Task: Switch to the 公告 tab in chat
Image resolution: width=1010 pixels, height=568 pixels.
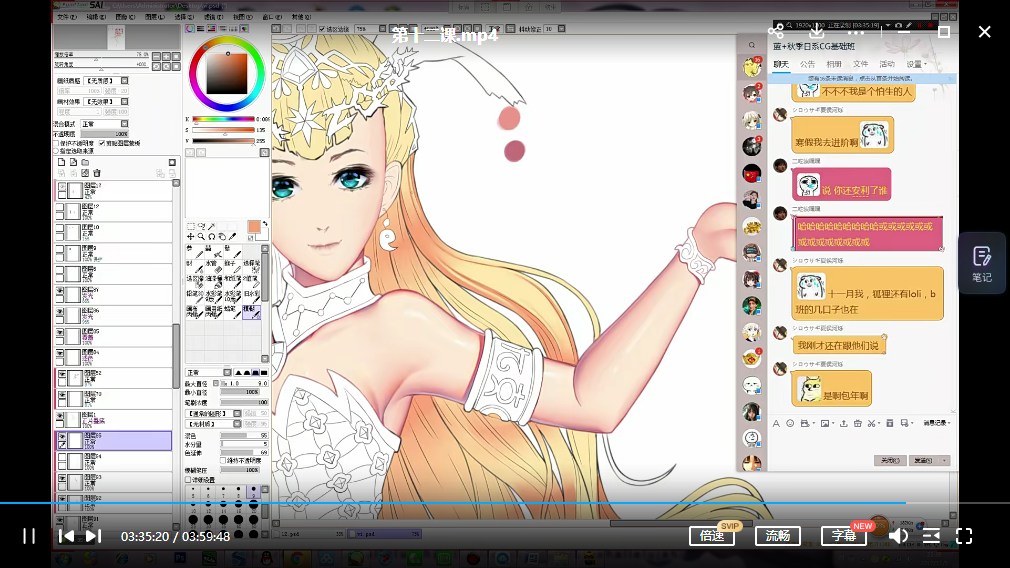Action: (807, 64)
